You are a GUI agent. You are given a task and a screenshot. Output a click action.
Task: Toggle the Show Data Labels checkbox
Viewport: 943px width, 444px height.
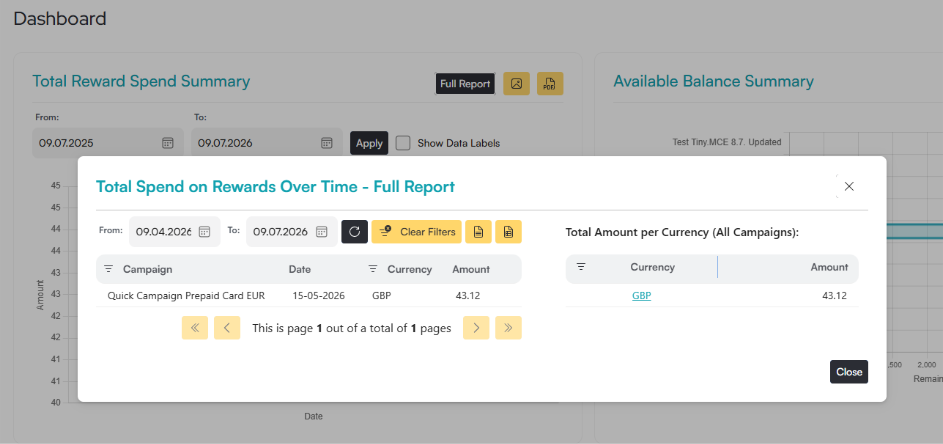point(403,143)
